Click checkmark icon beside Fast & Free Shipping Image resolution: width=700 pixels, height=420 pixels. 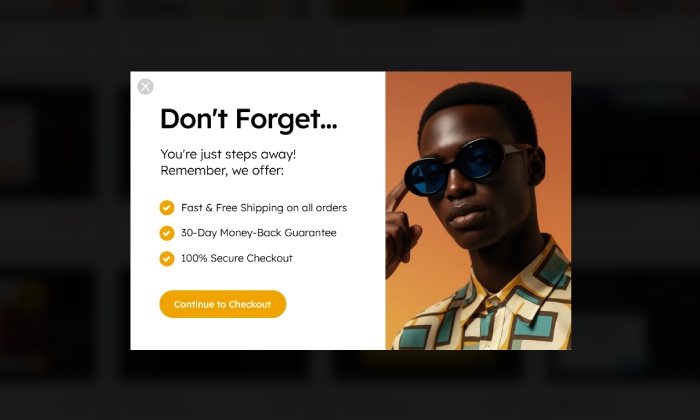[167, 208]
